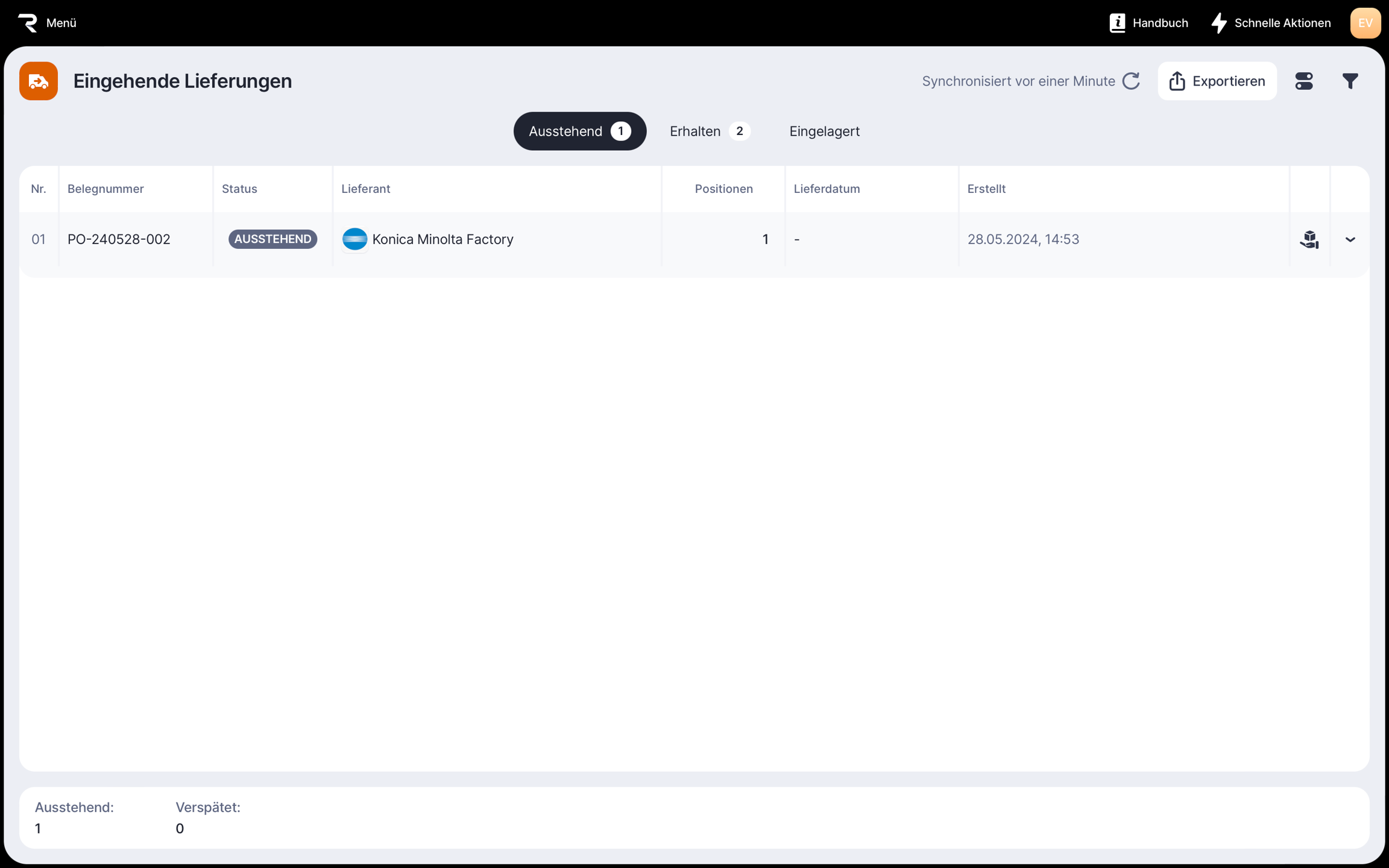Switch to the Eingelagert tab
The width and height of the screenshot is (1389, 868).
point(824,131)
